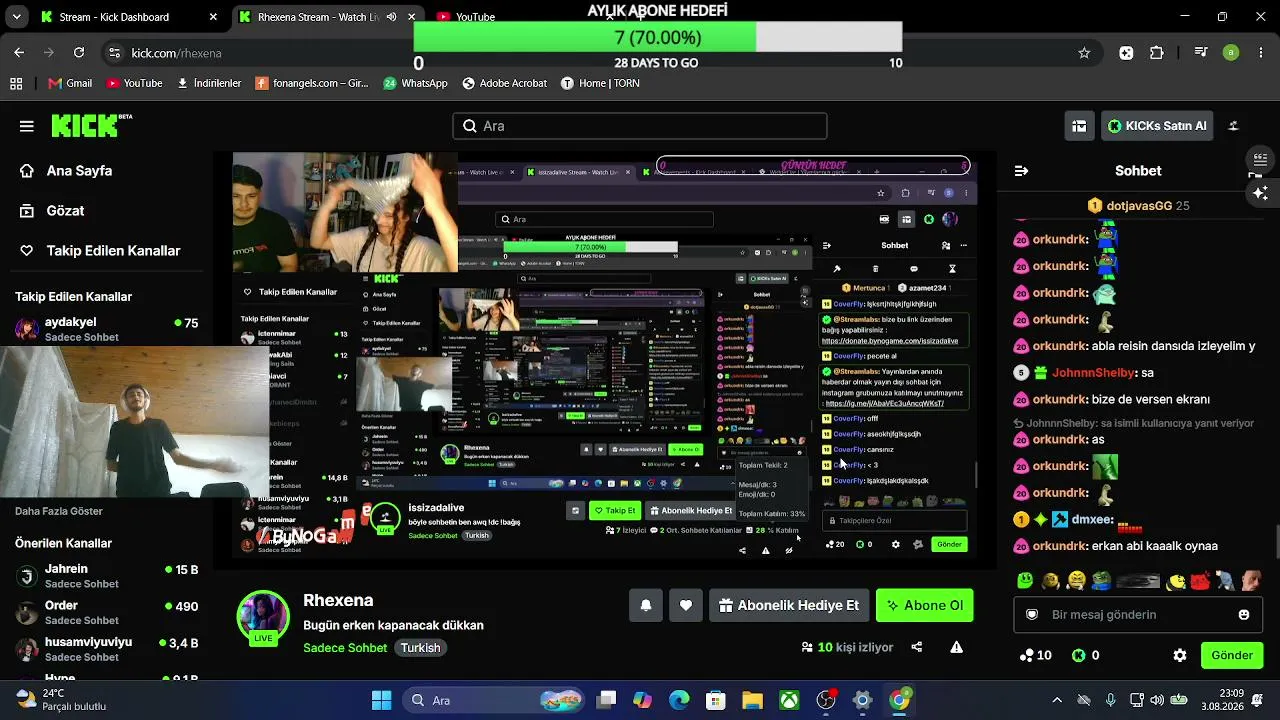Viewport: 1280px width, 720px height.
Task: Enable stream notifications with the bell icon
Action: (646, 605)
